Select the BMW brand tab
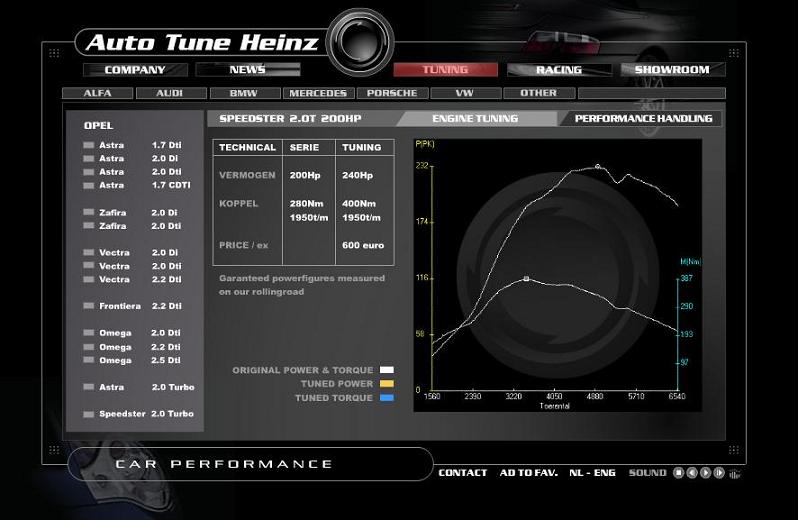This screenshot has height=520, width=798. (243, 93)
